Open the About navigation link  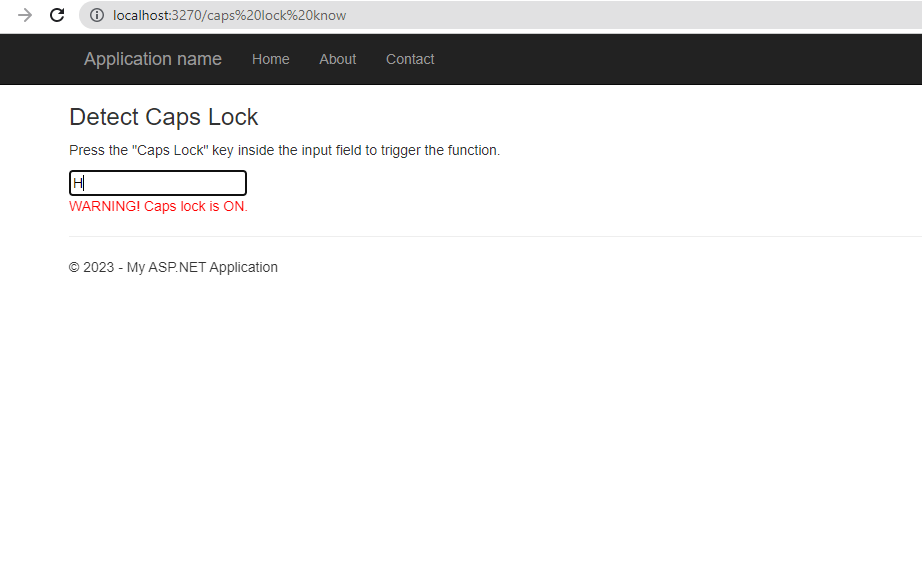point(337,59)
